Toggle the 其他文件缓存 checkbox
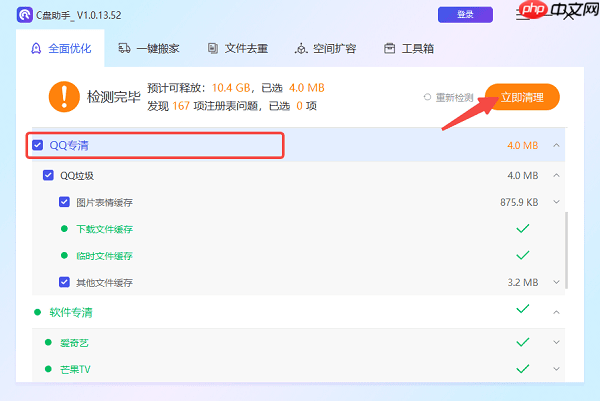This screenshot has width=600, height=401. click(64, 282)
